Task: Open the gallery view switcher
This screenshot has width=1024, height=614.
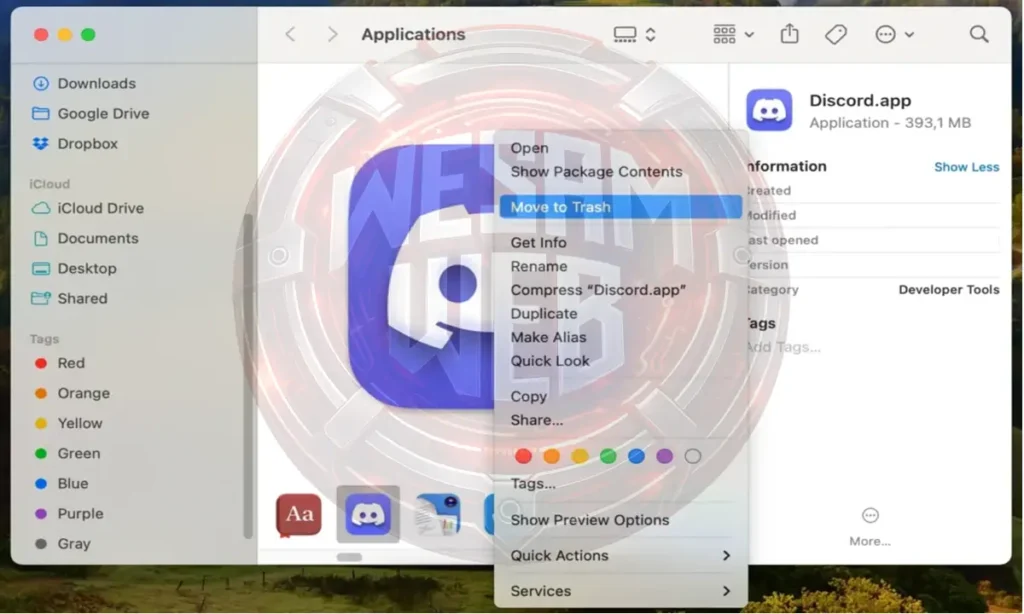Action: [x=634, y=34]
